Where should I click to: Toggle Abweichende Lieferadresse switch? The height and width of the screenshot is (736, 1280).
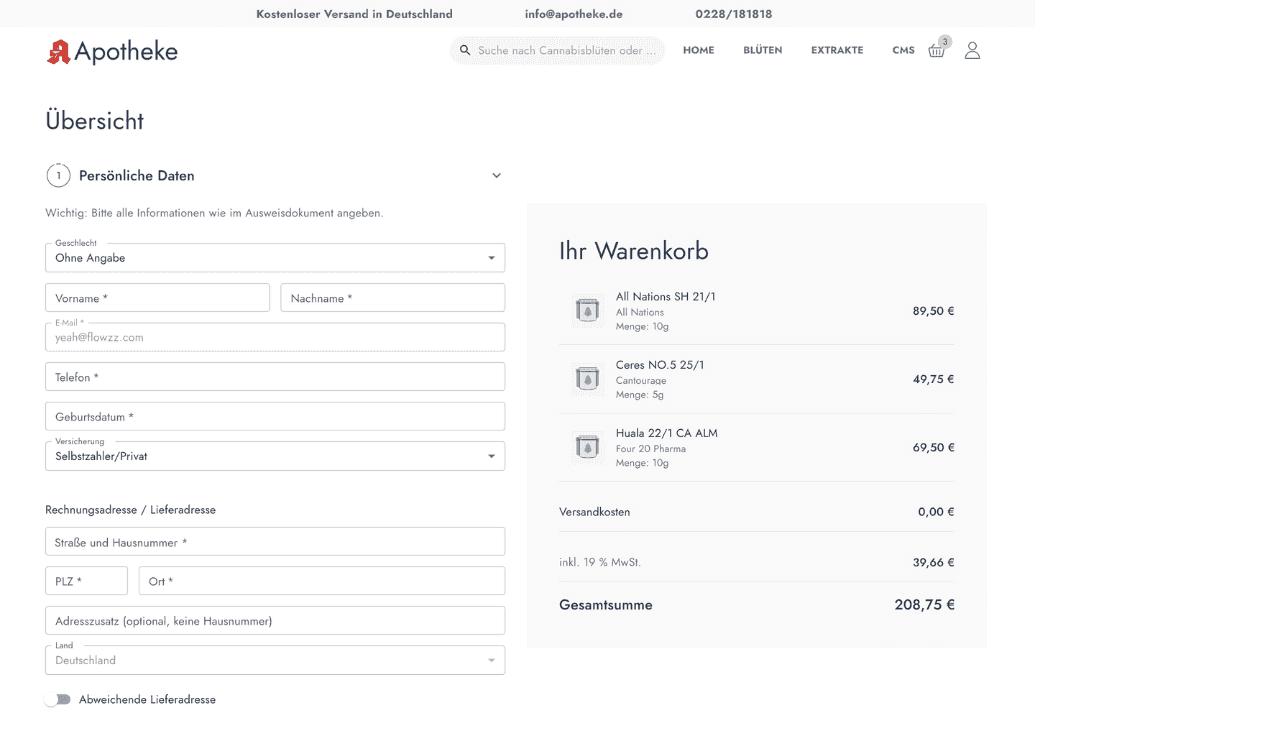pyautogui.click(x=58, y=700)
